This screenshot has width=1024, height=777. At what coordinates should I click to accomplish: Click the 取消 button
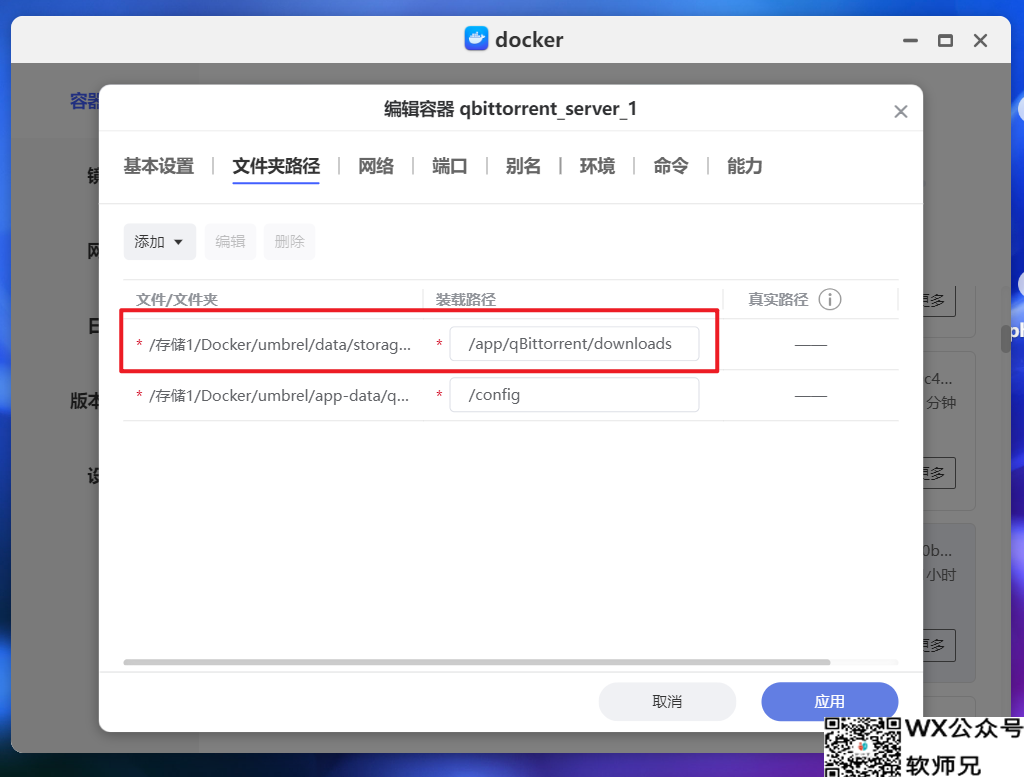pos(667,701)
